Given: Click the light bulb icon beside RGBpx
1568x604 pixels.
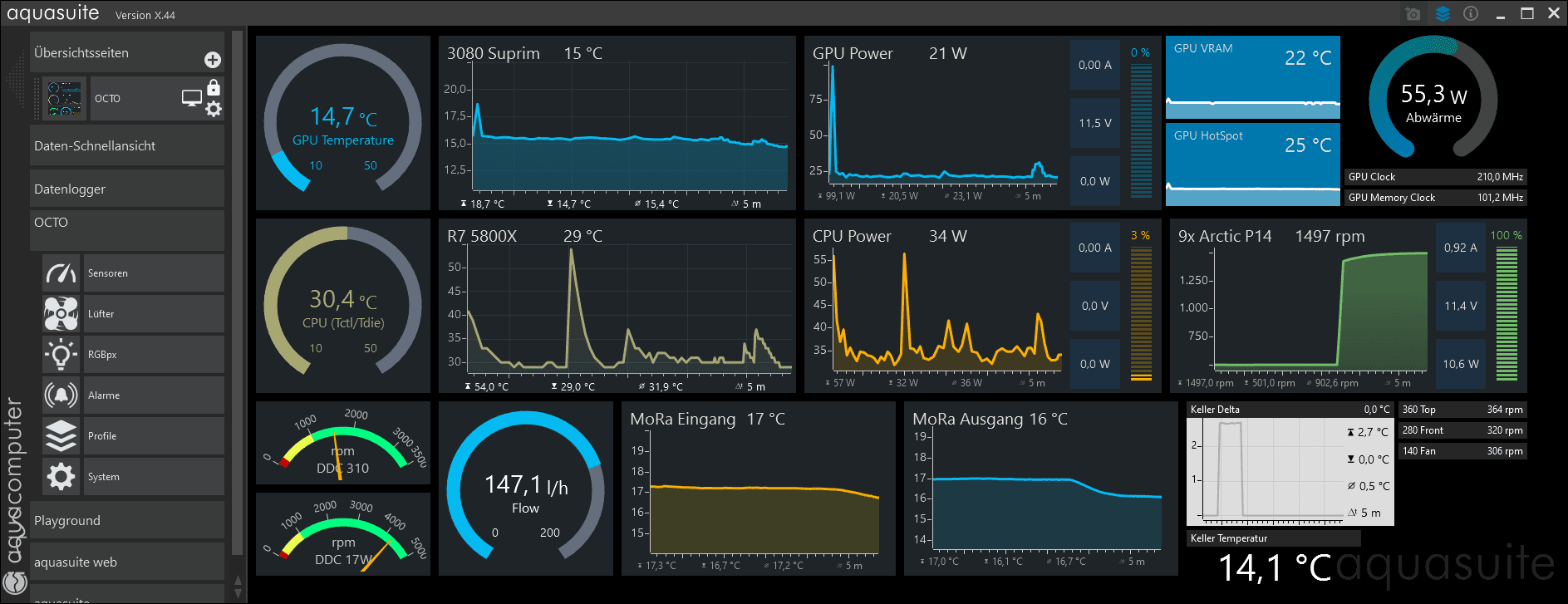Looking at the screenshot, I should 61,354.
